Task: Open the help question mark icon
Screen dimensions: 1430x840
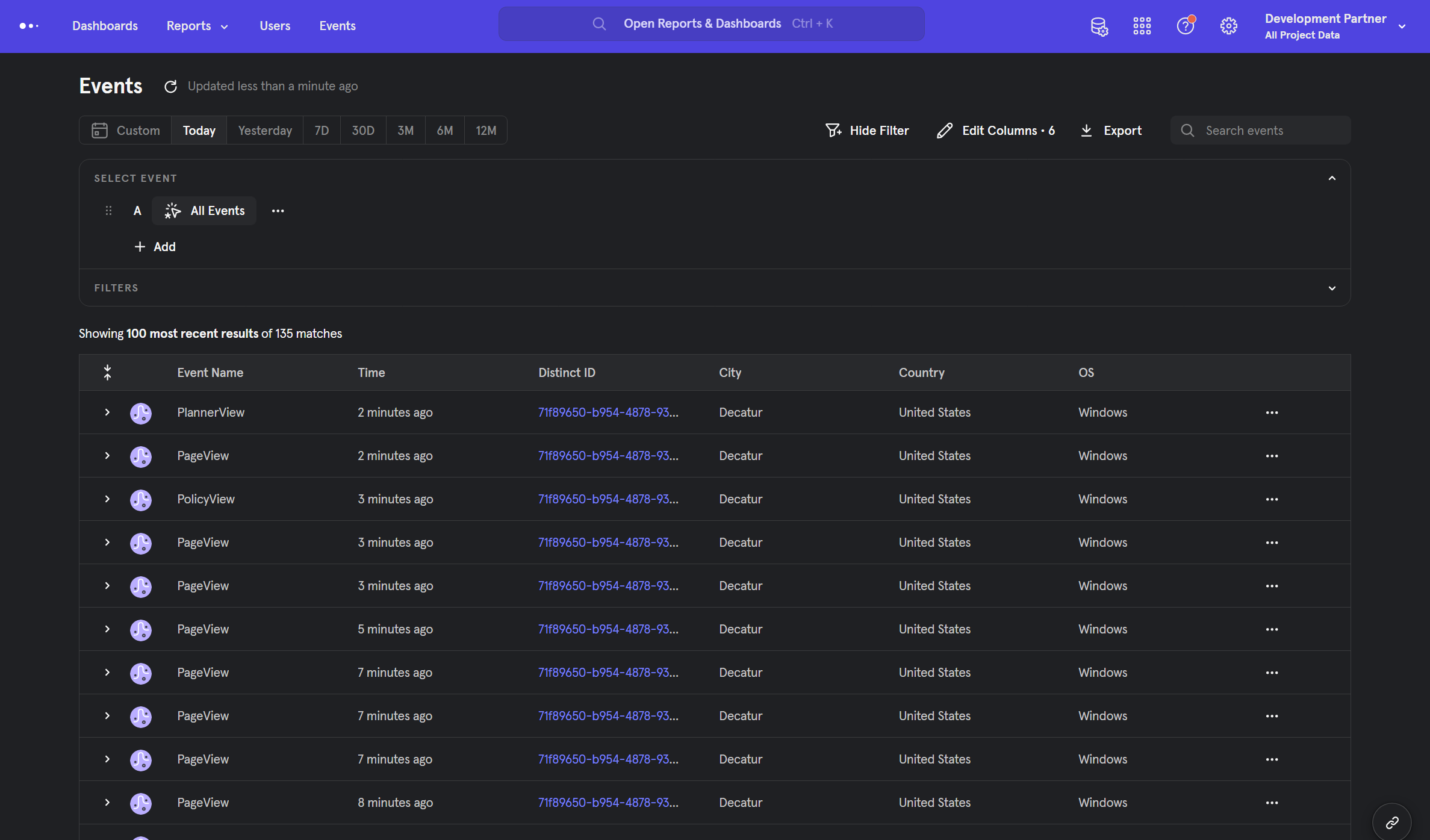Action: 1186,26
